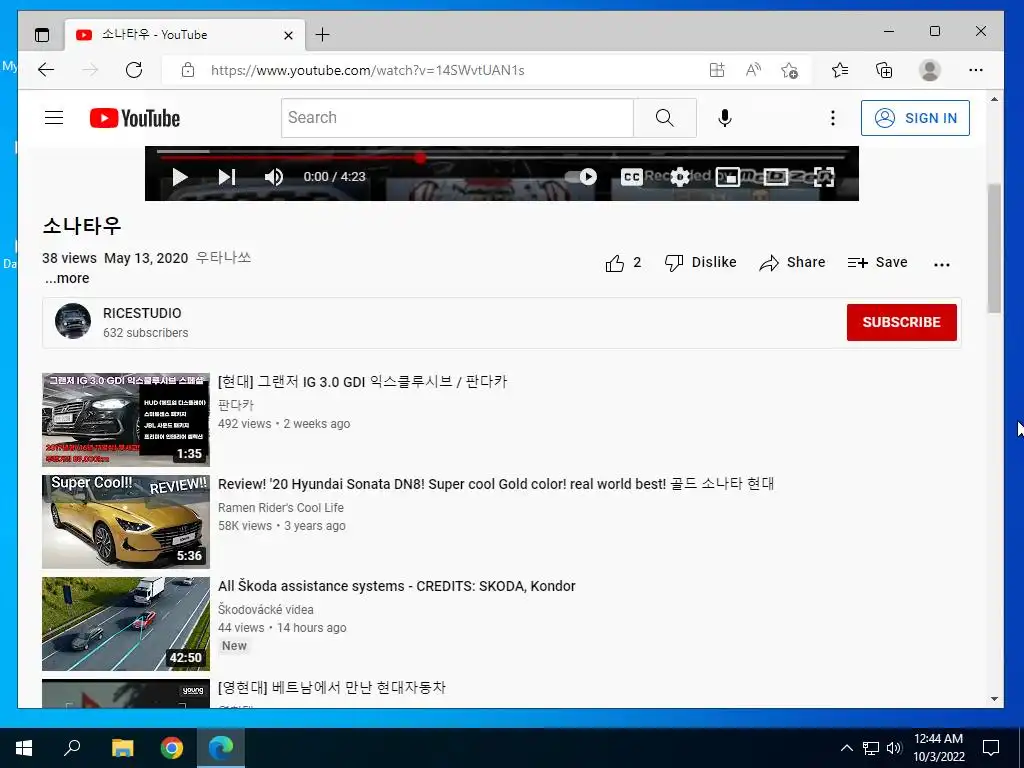Open the Windows Start menu
This screenshot has height=768, width=1024.
tap(24, 748)
